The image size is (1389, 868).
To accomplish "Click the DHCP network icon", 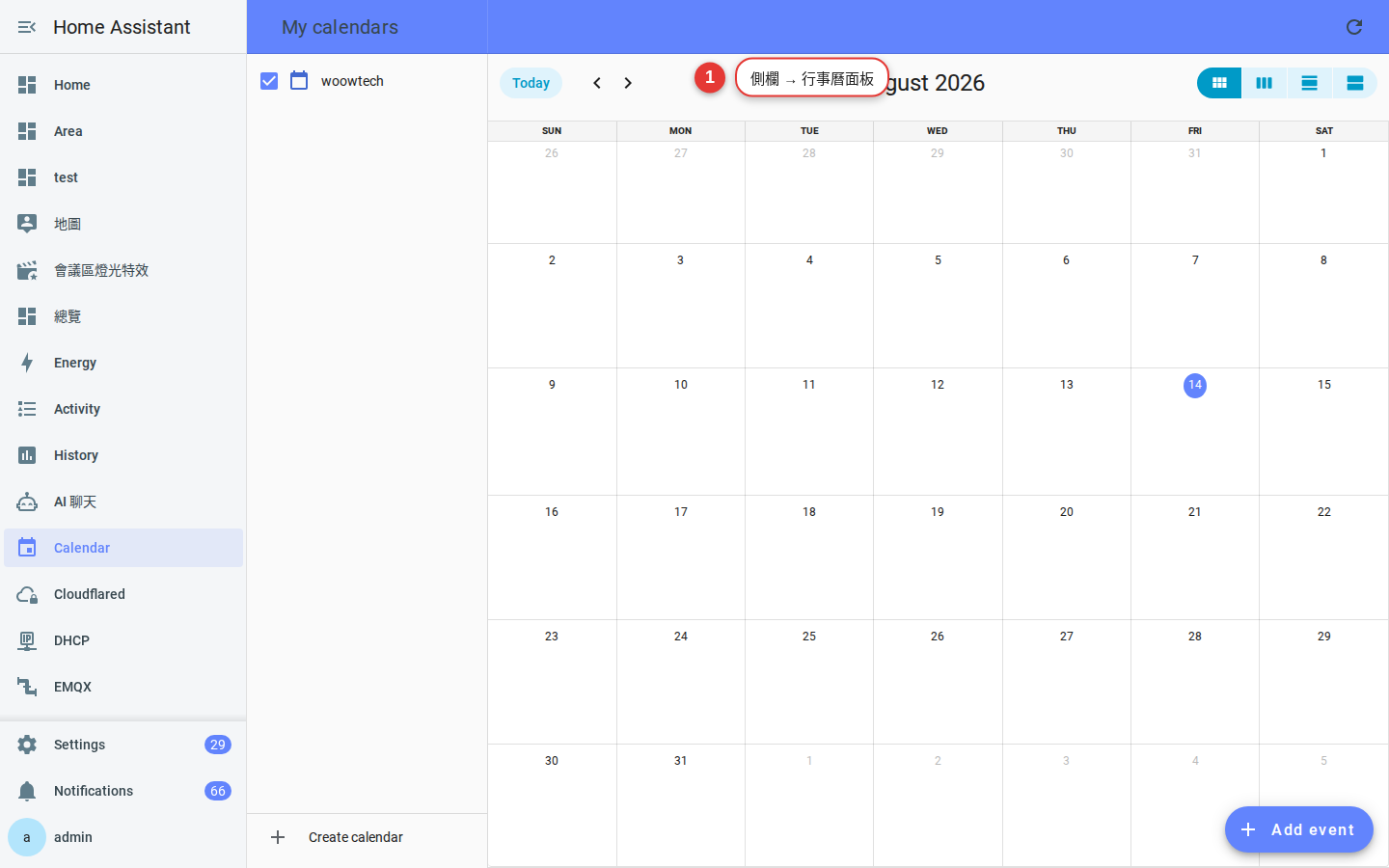I will pyautogui.click(x=27, y=640).
